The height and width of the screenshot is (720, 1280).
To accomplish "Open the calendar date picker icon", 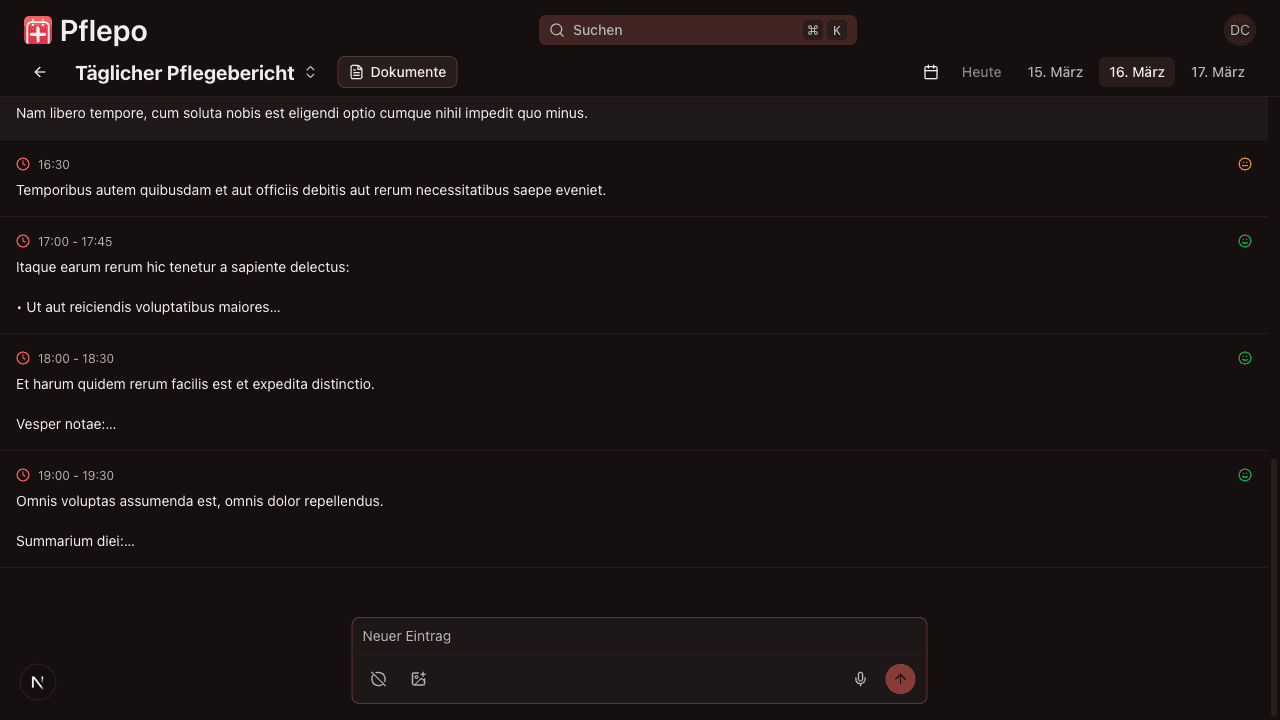I will pos(931,72).
